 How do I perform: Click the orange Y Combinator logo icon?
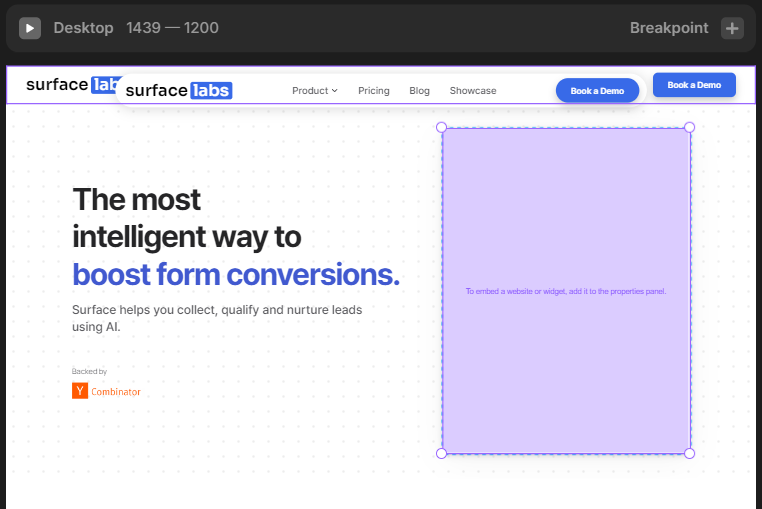(x=80, y=391)
